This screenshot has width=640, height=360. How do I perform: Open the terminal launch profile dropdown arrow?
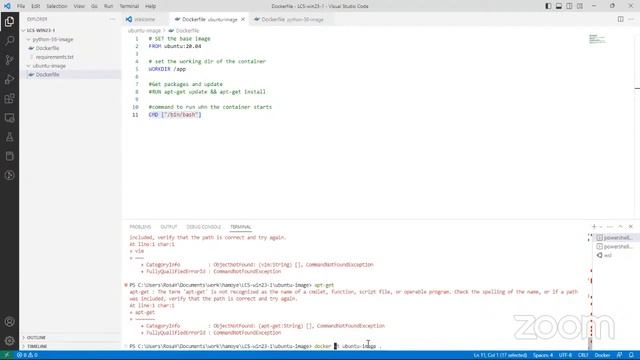tap(601, 227)
